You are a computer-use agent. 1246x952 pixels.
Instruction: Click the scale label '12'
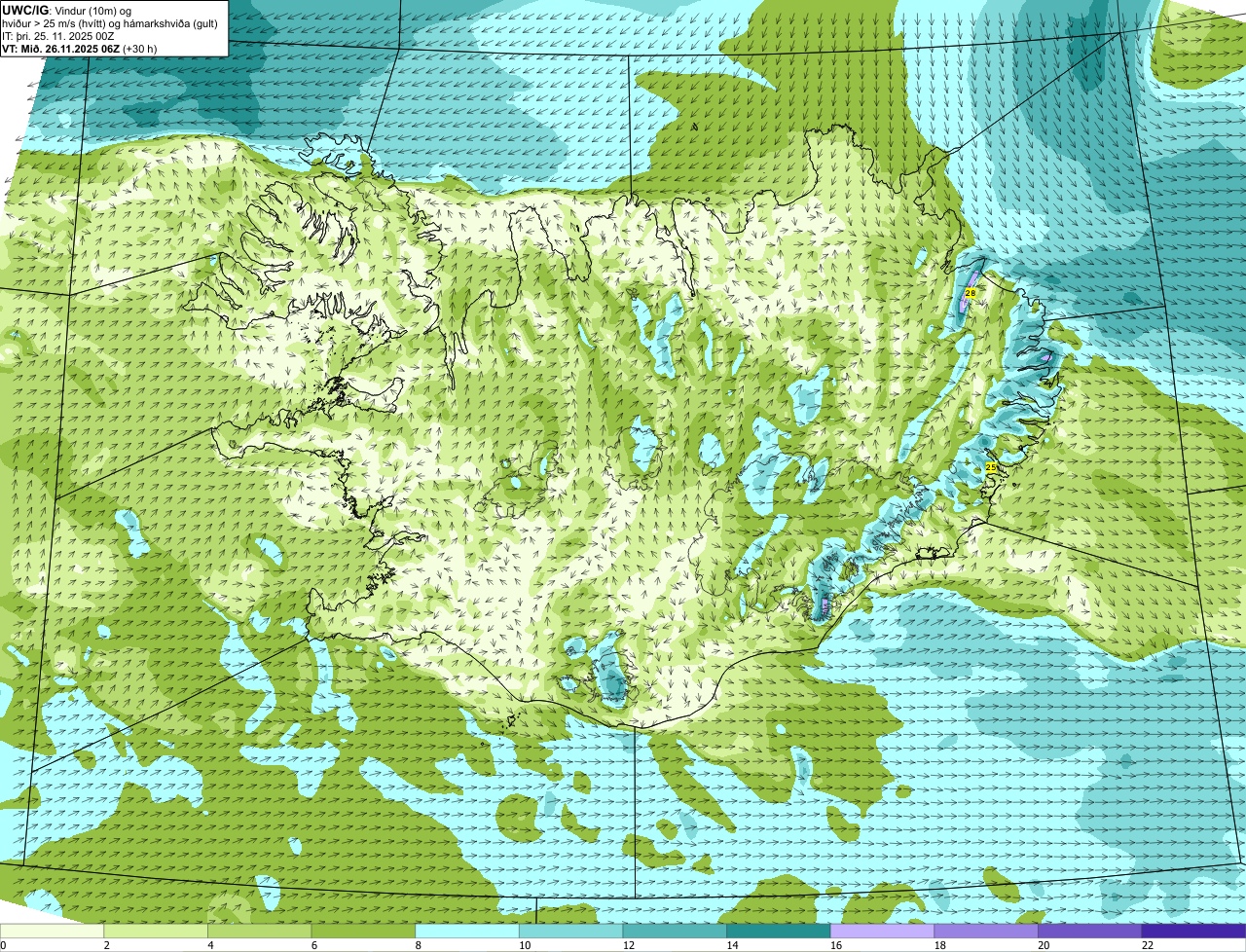[x=628, y=945]
